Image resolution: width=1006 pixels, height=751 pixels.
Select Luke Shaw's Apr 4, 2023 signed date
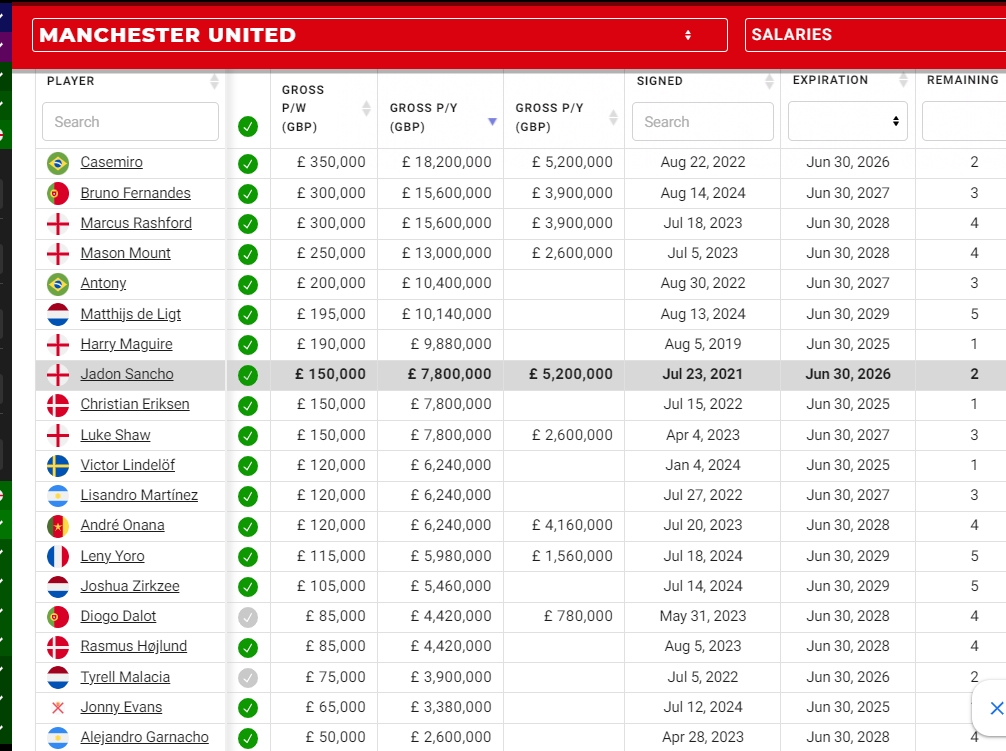[x=703, y=435]
